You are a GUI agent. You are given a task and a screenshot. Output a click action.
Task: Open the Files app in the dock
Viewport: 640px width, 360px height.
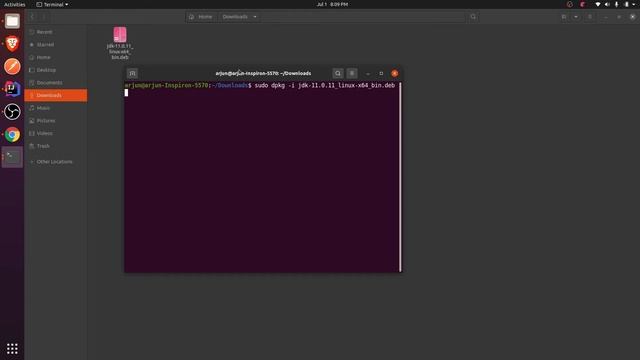(x=12, y=21)
